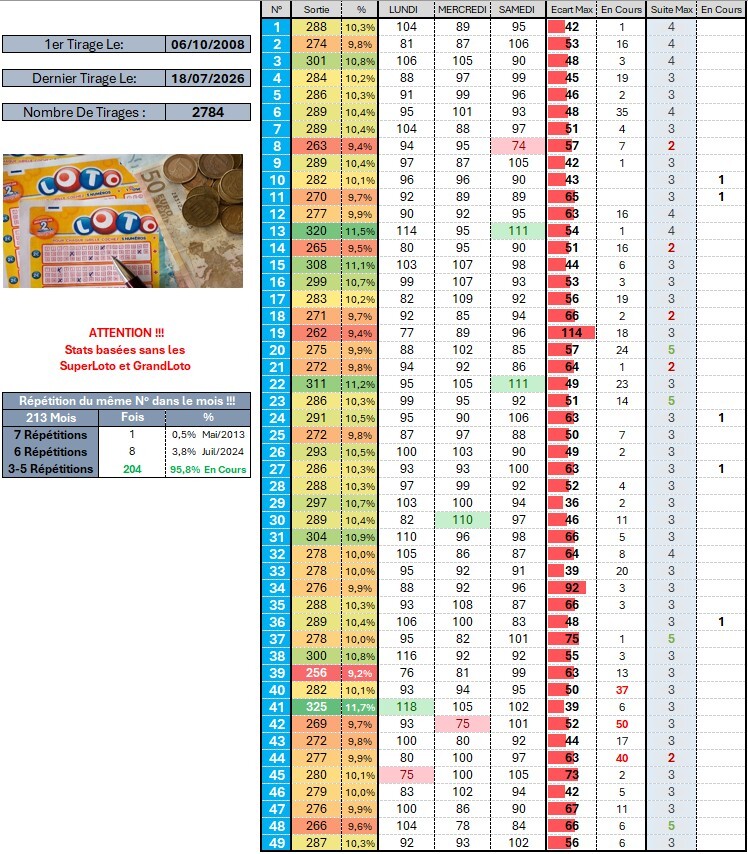Select the 'Sortie' column header

click(x=317, y=9)
